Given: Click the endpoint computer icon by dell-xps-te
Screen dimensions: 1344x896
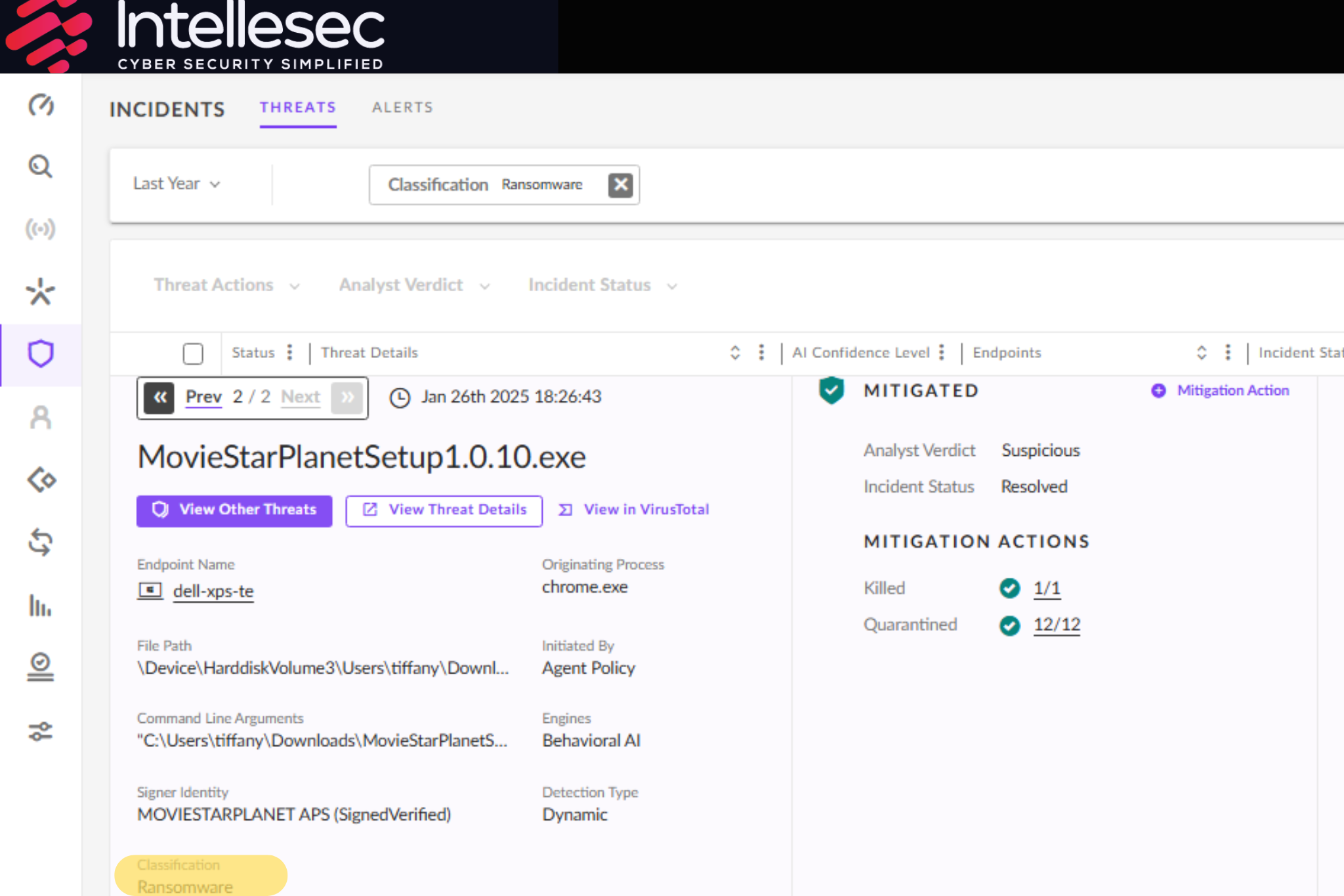Looking at the screenshot, I should coord(150,590).
